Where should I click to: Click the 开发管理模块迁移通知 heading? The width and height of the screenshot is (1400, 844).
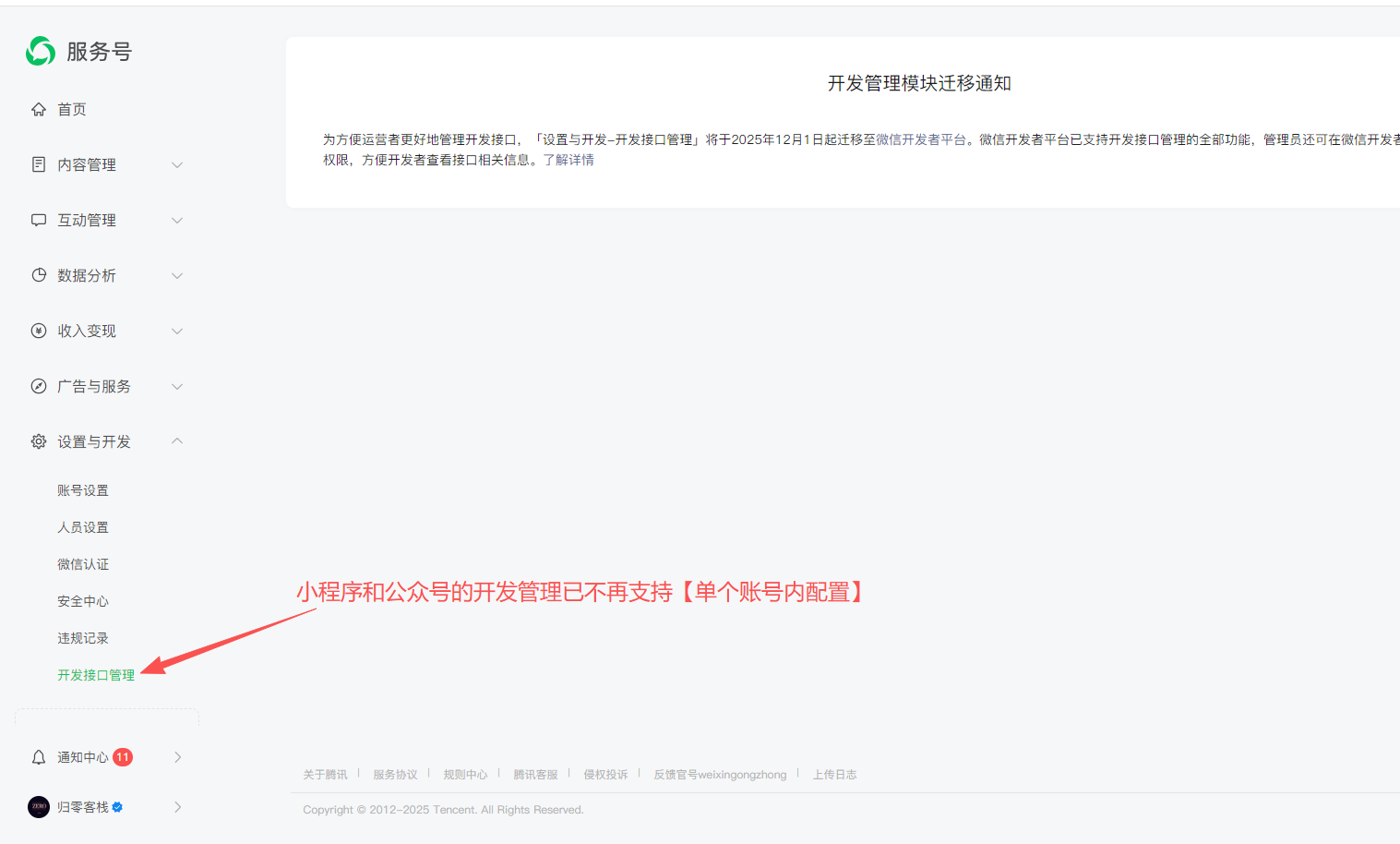coord(919,83)
